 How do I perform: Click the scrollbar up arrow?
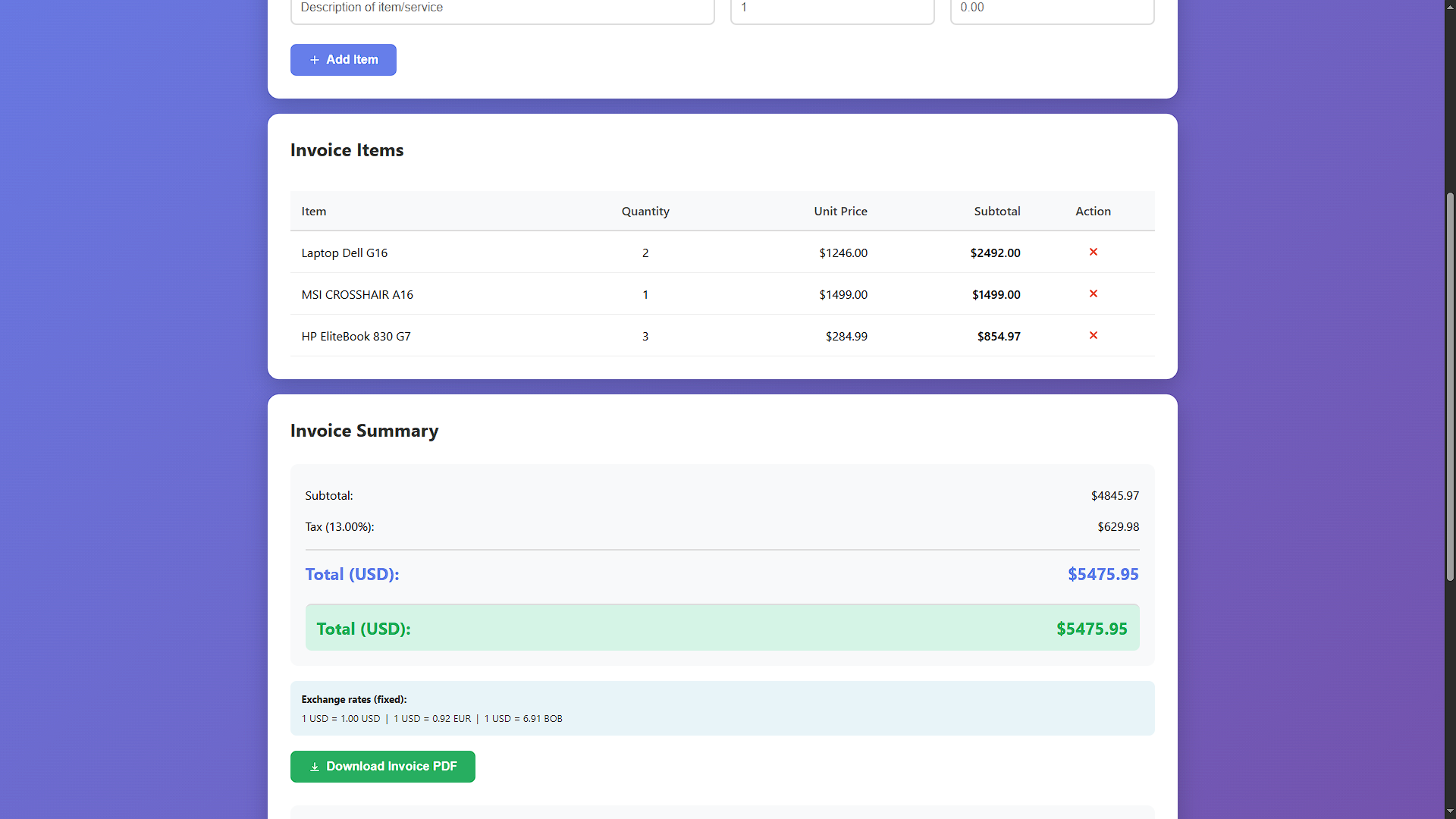pos(1450,6)
